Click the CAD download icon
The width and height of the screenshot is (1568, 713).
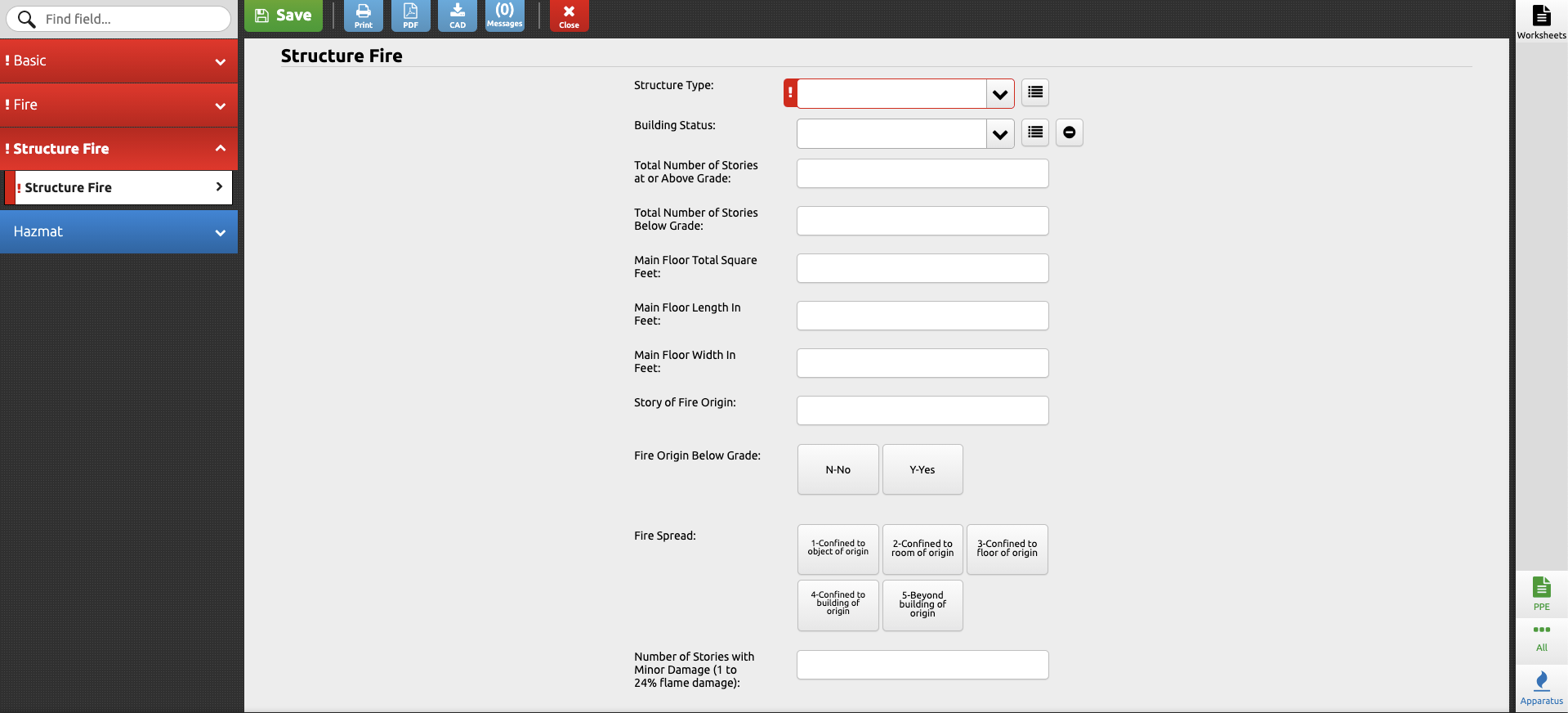pos(458,16)
